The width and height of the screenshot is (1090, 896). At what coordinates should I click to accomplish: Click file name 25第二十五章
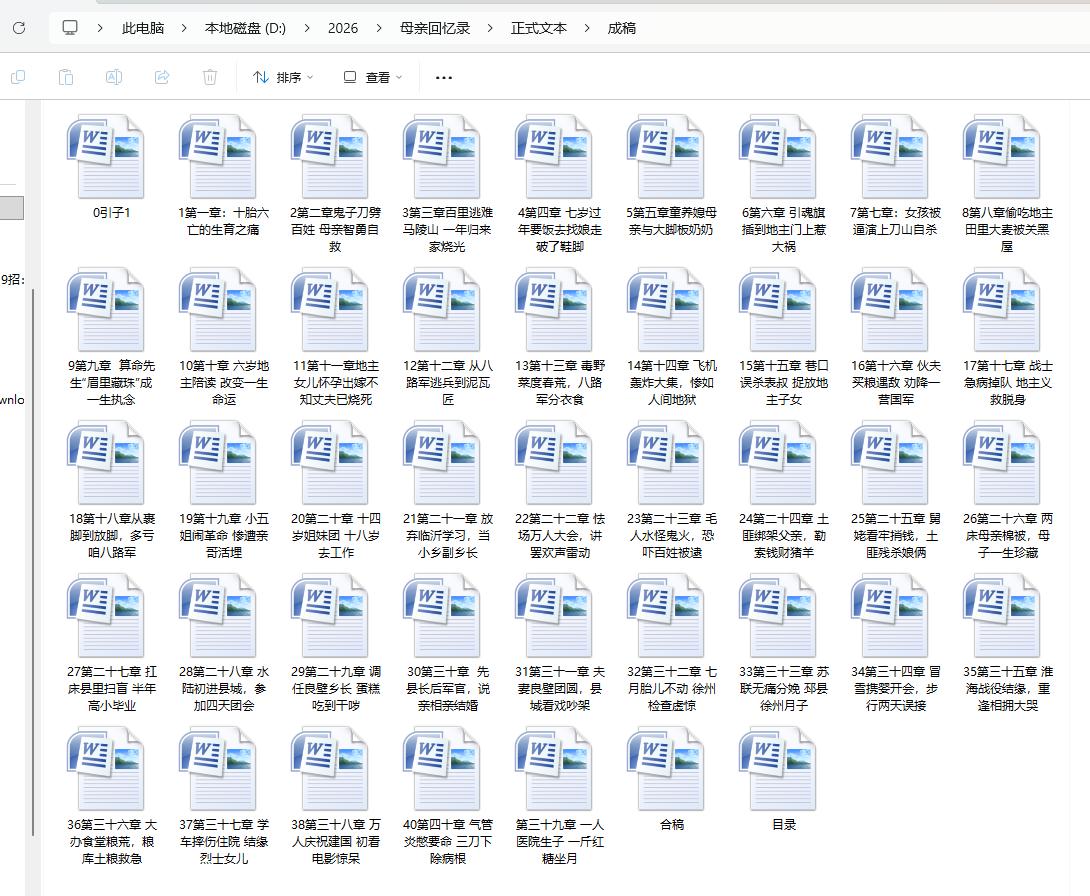coord(895,535)
